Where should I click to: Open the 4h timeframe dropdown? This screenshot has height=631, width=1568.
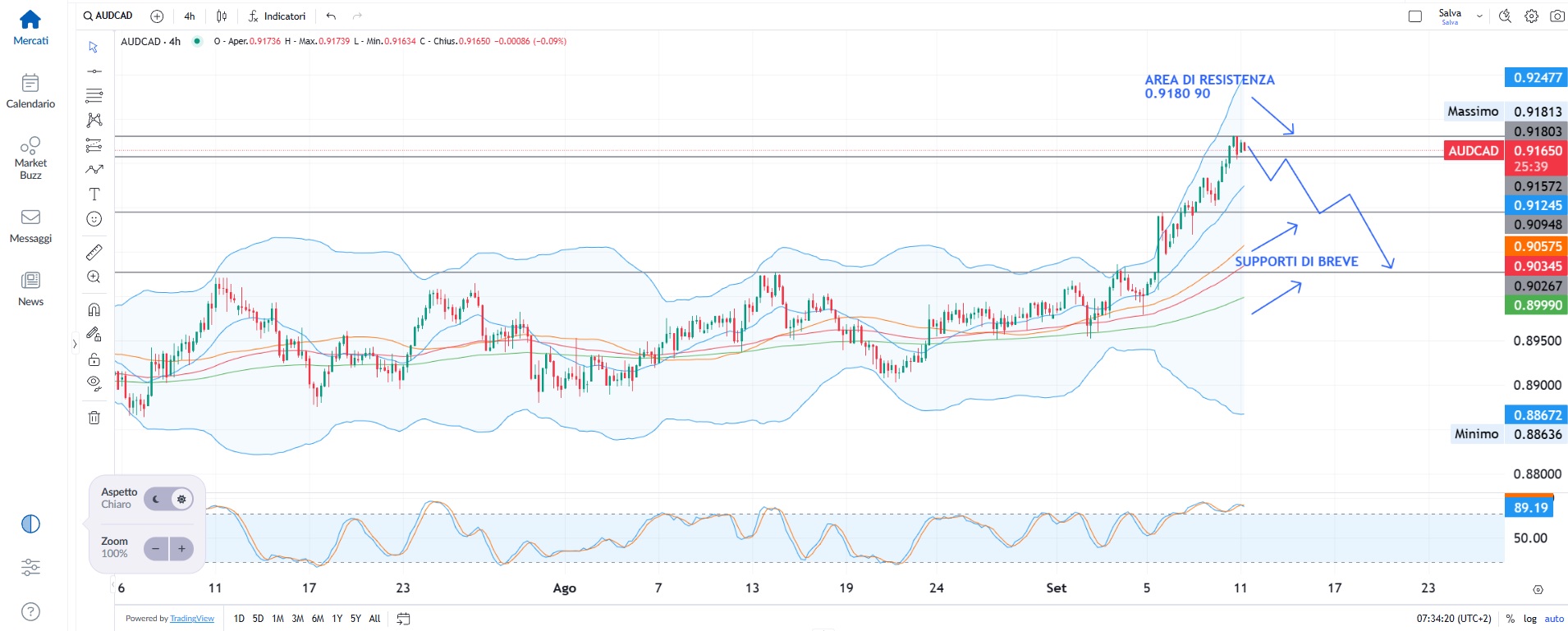coord(190,16)
